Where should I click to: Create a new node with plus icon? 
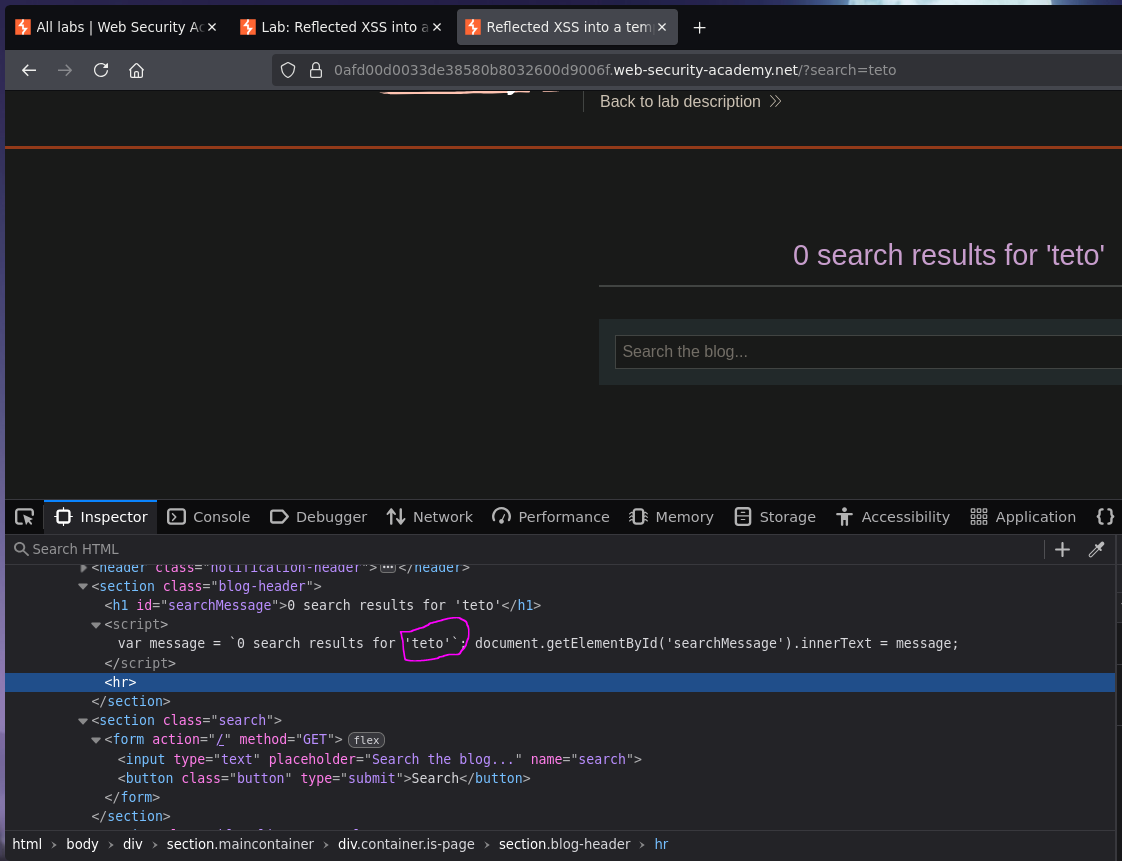click(1062, 549)
